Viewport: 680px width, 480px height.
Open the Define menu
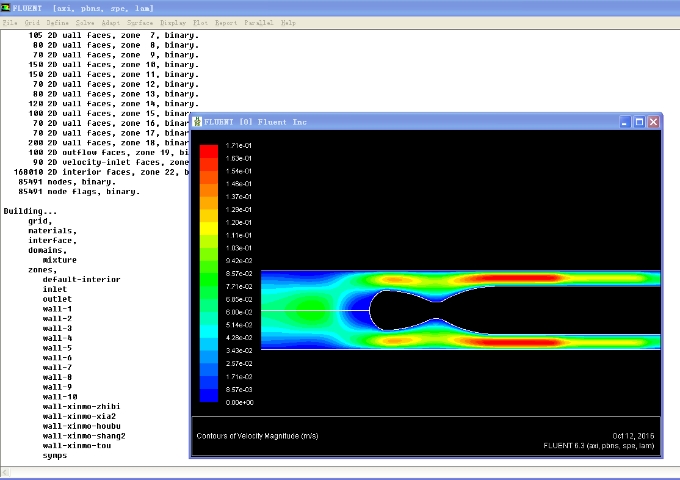tap(58, 22)
